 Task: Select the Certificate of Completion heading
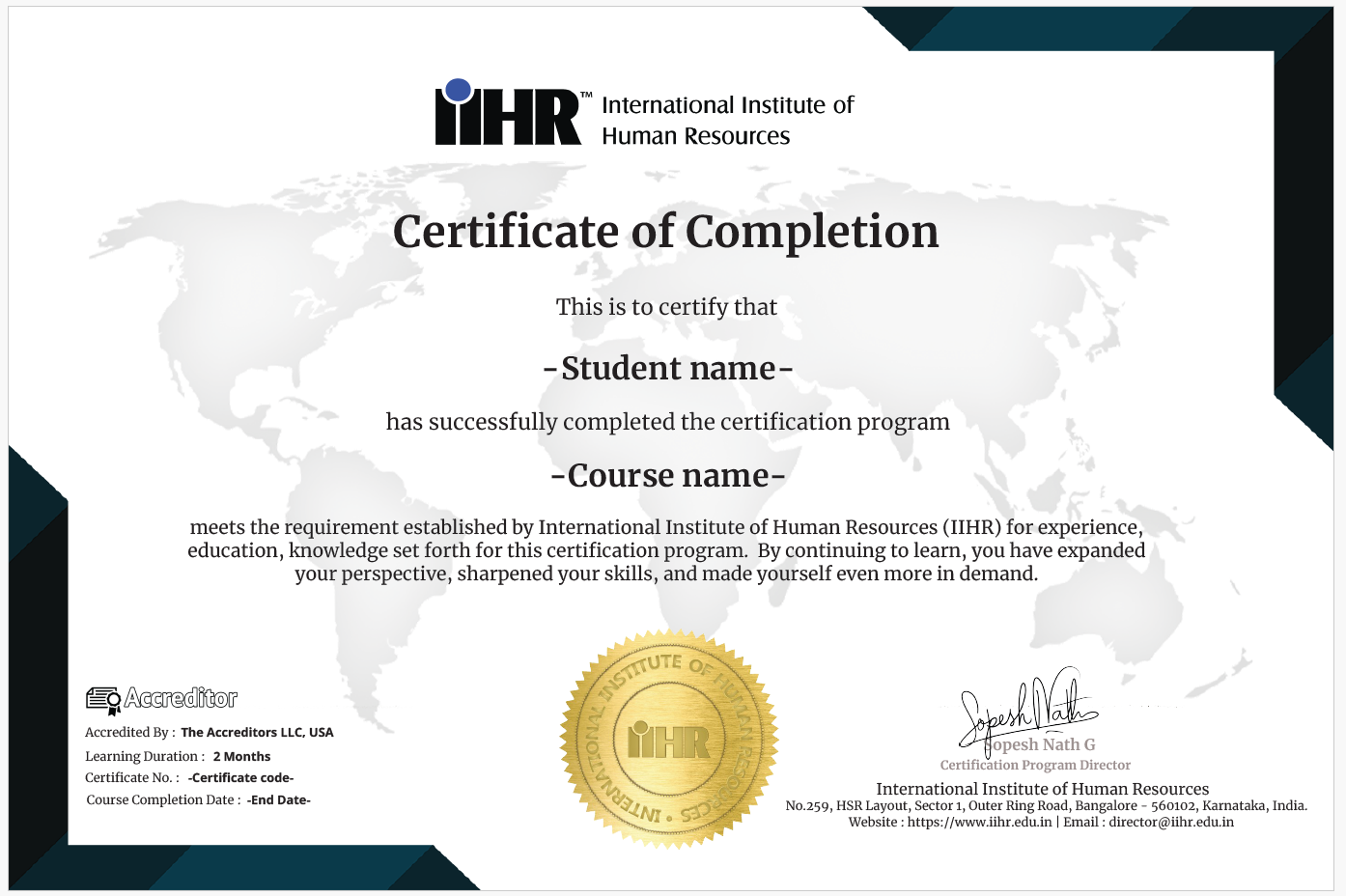665,232
